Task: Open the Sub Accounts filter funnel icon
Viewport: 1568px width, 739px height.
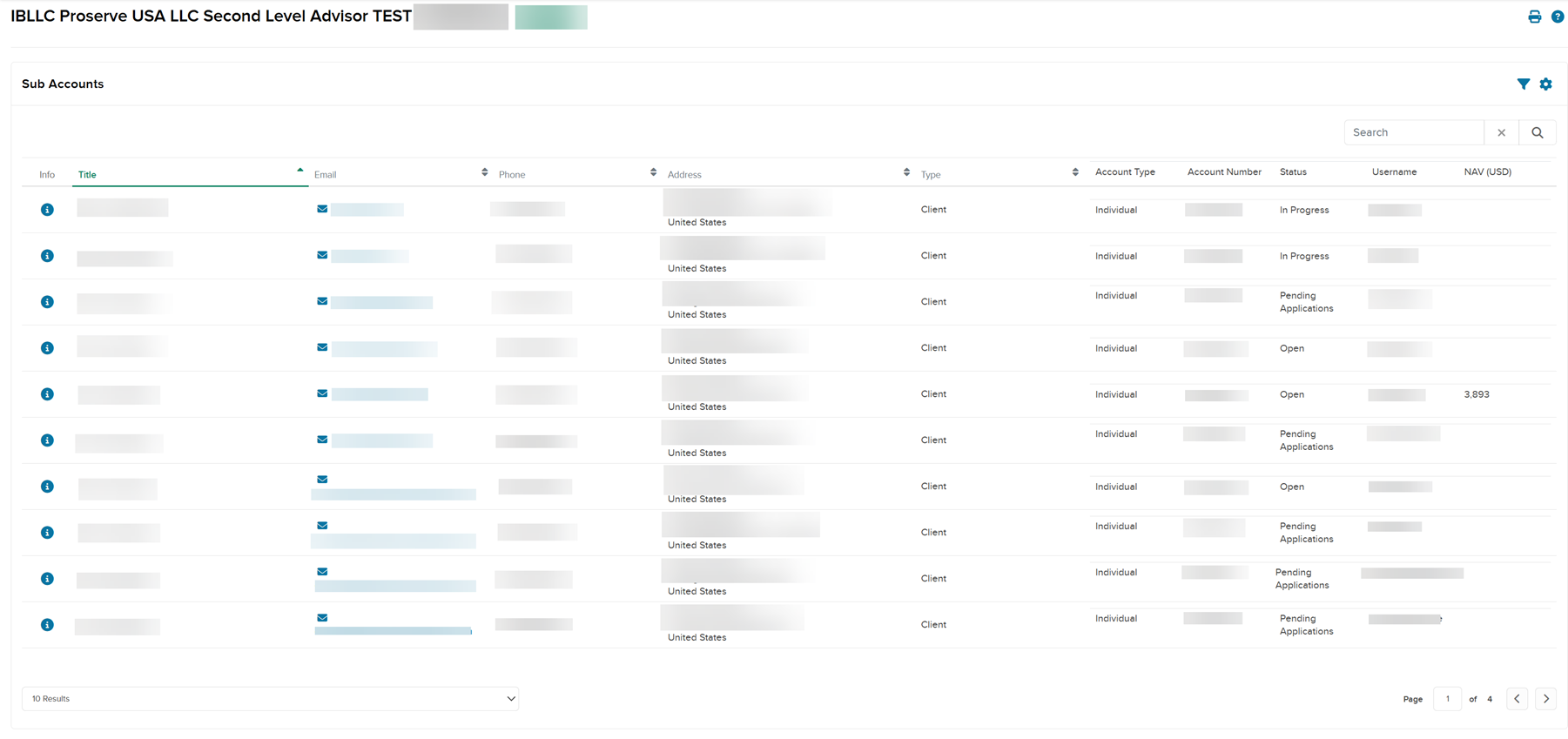Action: point(1523,84)
